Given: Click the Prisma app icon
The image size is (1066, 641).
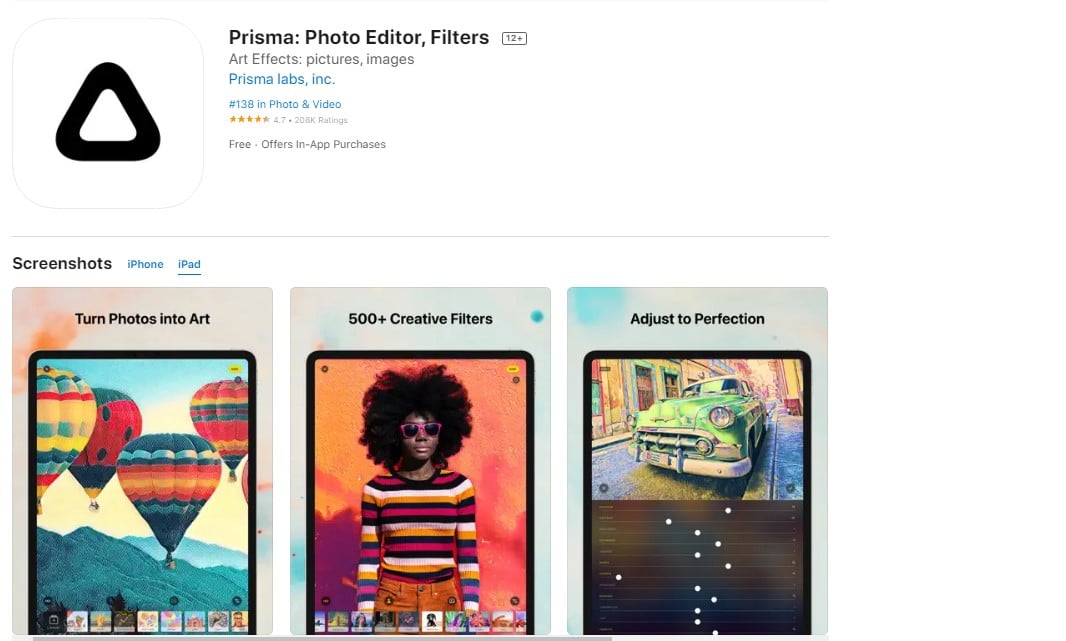Looking at the screenshot, I should [108, 112].
